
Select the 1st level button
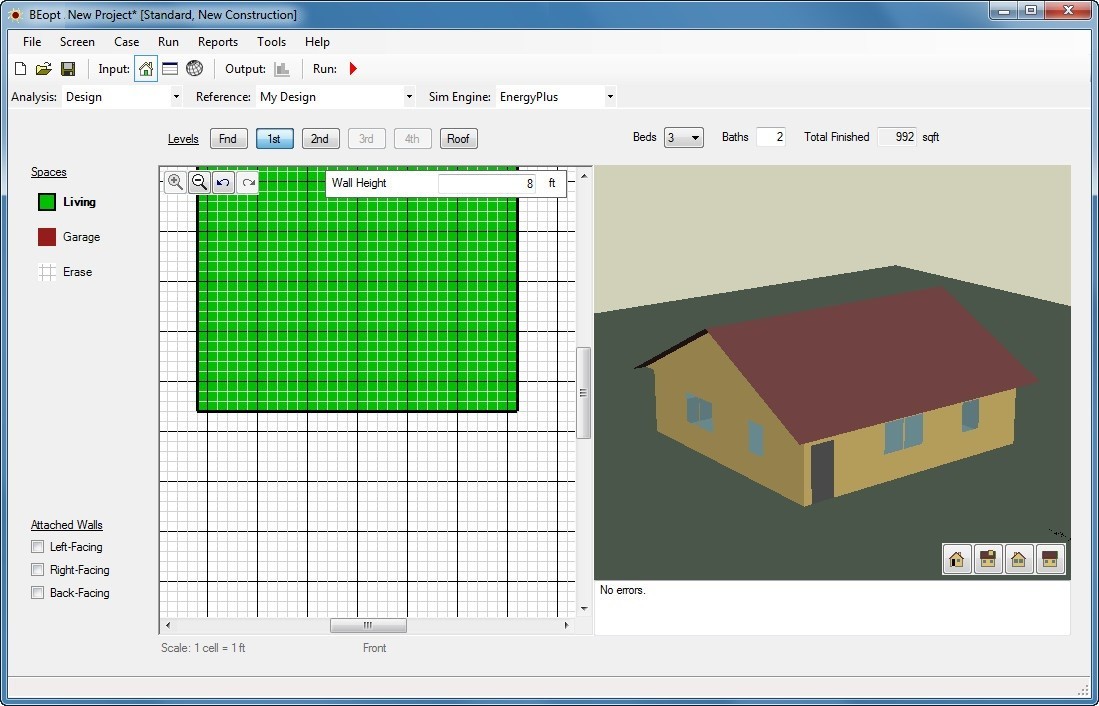point(274,139)
